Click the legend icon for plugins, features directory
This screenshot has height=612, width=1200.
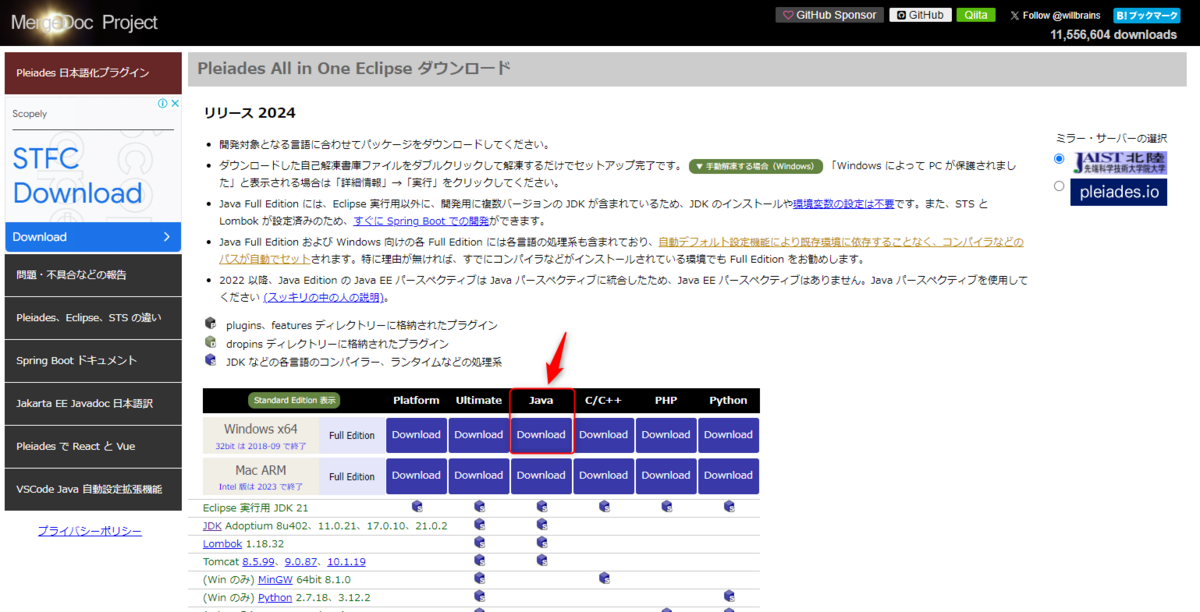pyautogui.click(x=210, y=323)
